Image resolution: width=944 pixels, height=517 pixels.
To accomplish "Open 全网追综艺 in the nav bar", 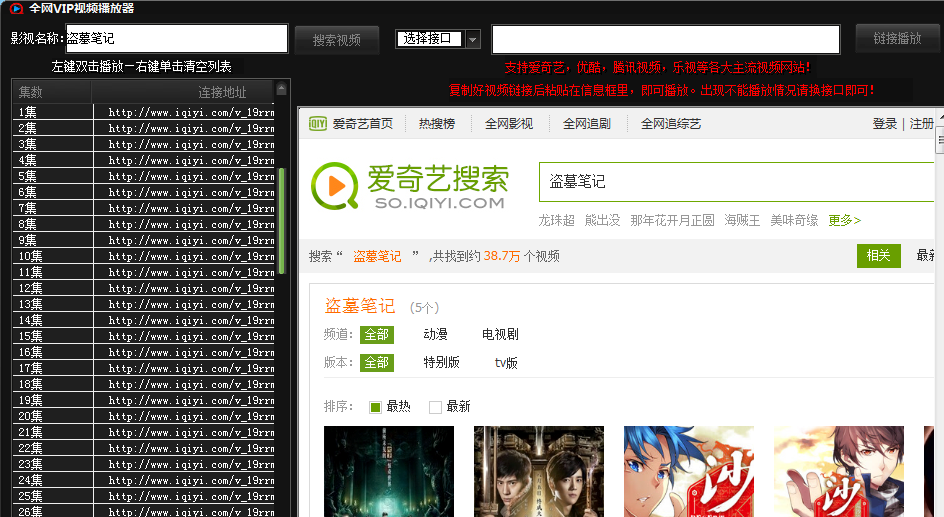I will [x=671, y=124].
